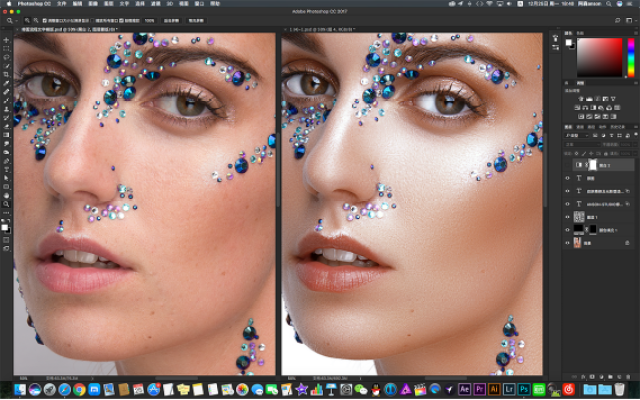Toggle the resize windows to fit checkbox
Viewport: 640px width, 400px height.
(47, 19)
